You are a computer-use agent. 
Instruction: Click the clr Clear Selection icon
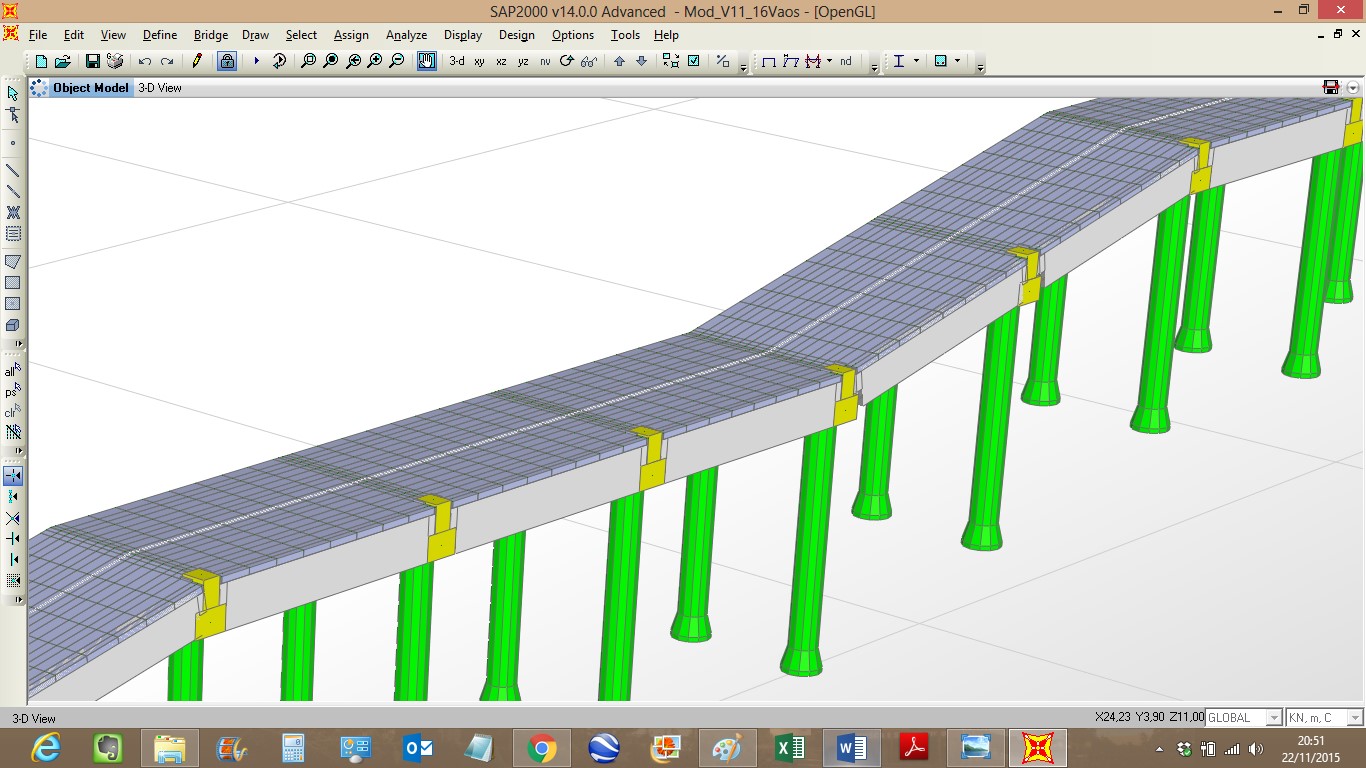pos(13,412)
